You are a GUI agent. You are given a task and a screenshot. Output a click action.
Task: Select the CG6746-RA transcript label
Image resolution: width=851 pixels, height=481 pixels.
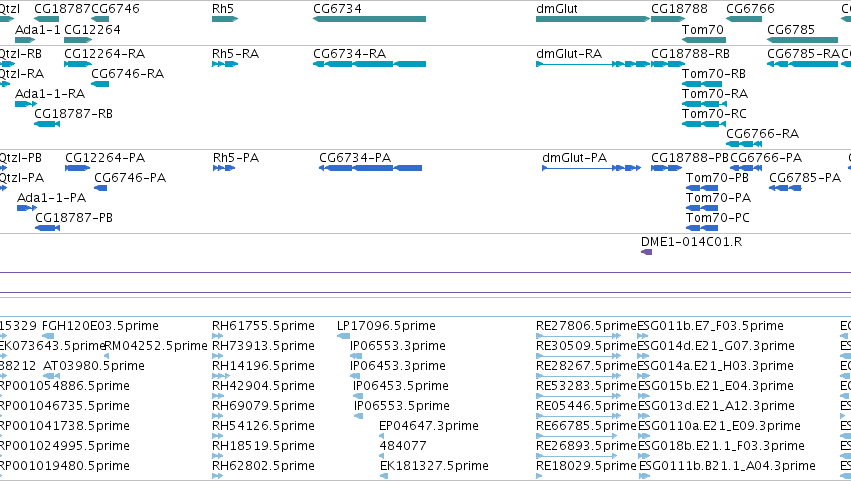(128, 74)
